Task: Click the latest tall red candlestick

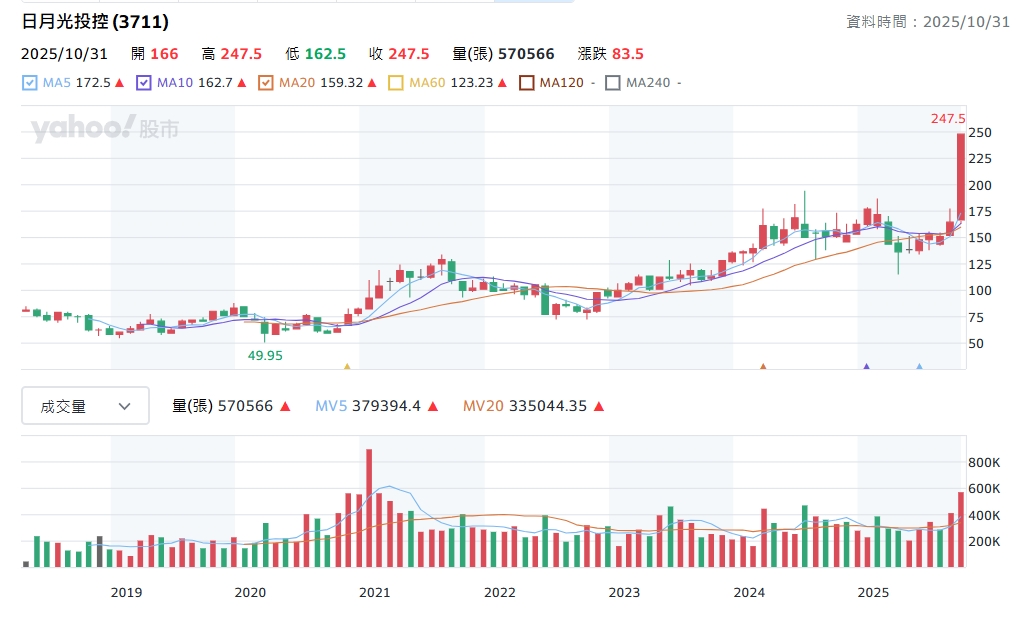Action: tap(961, 175)
